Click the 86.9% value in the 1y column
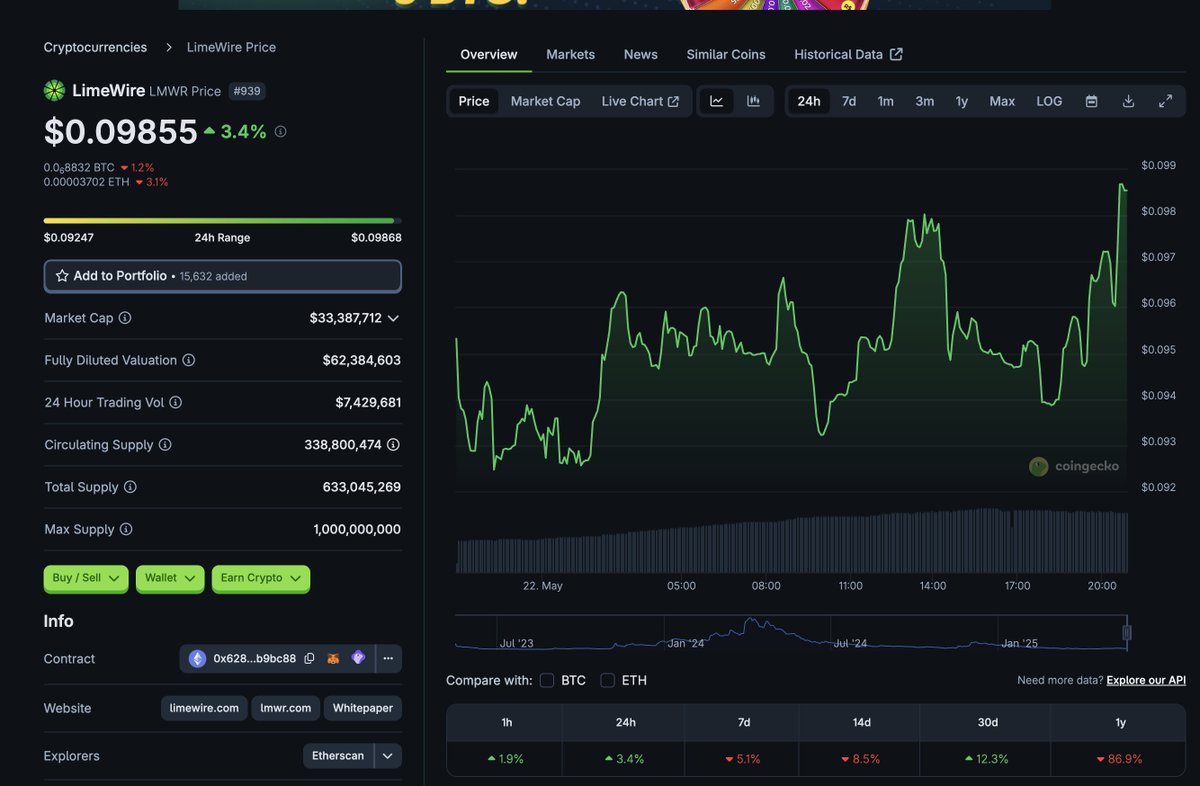 click(x=1120, y=759)
